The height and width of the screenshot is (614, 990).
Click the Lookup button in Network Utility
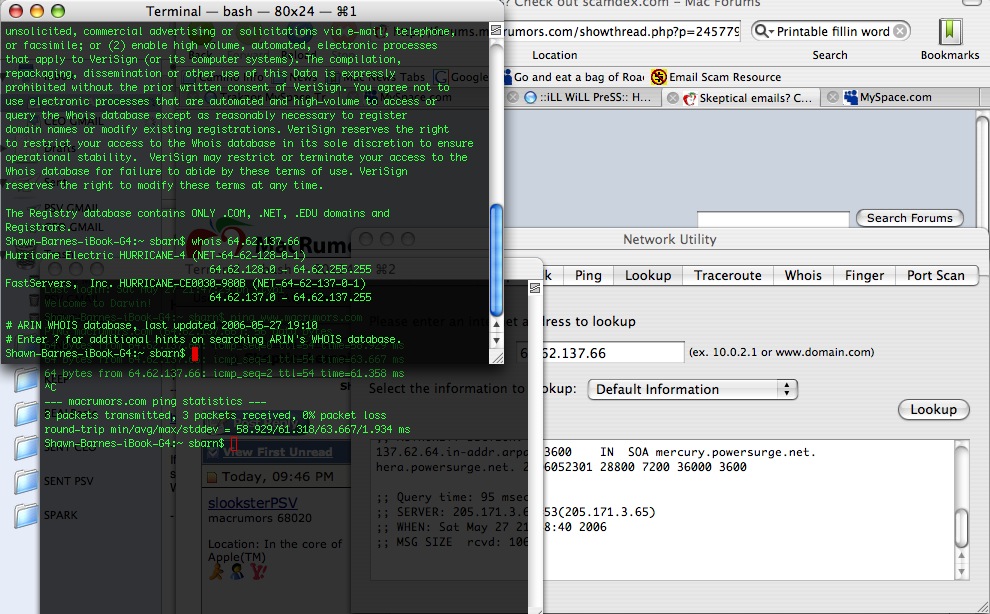(x=933, y=409)
